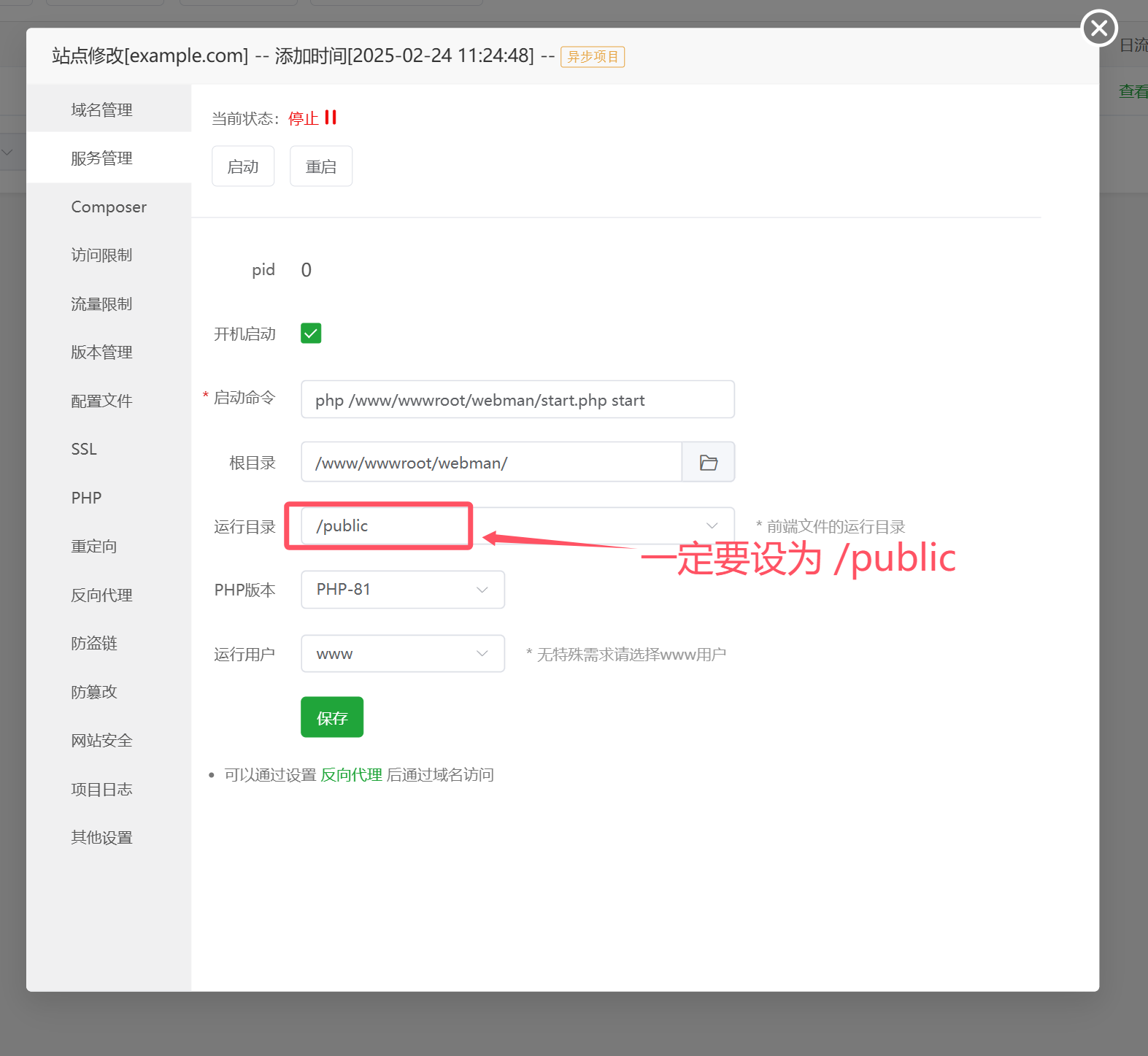The image size is (1148, 1056).
Task: Open the 项目日志 sidebar tab
Action: pyautogui.click(x=102, y=790)
